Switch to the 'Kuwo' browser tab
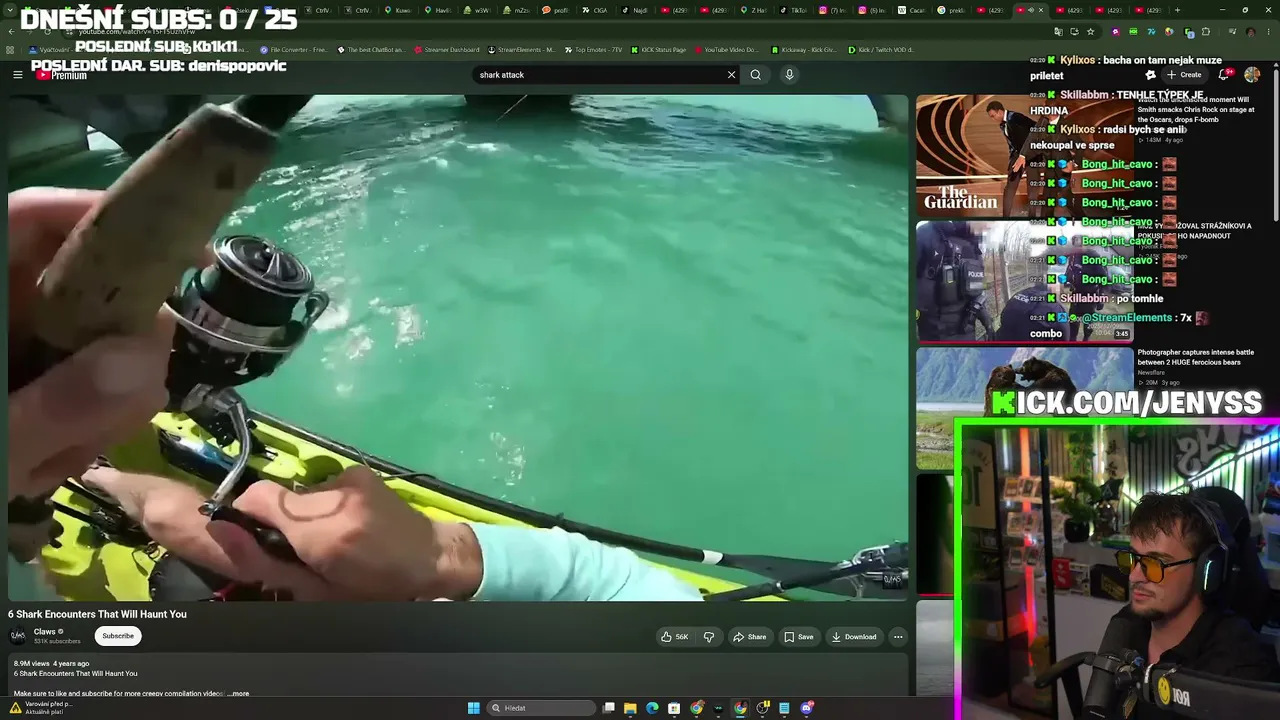Image resolution: width=1280 pixels, height=720 pixels. [399, 10]
